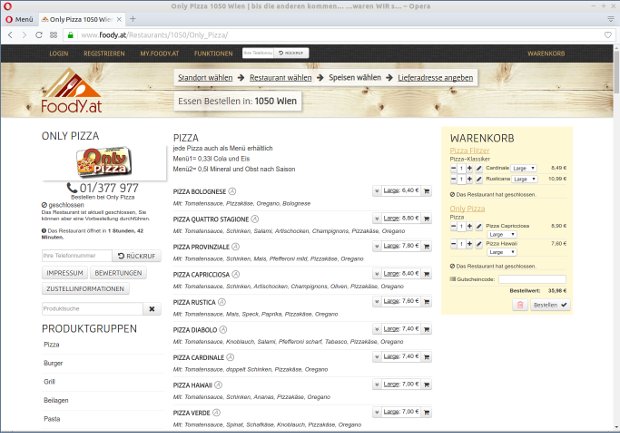
Task: Open FUNKTIONEN menu item
Action: [x=213, y=53]
